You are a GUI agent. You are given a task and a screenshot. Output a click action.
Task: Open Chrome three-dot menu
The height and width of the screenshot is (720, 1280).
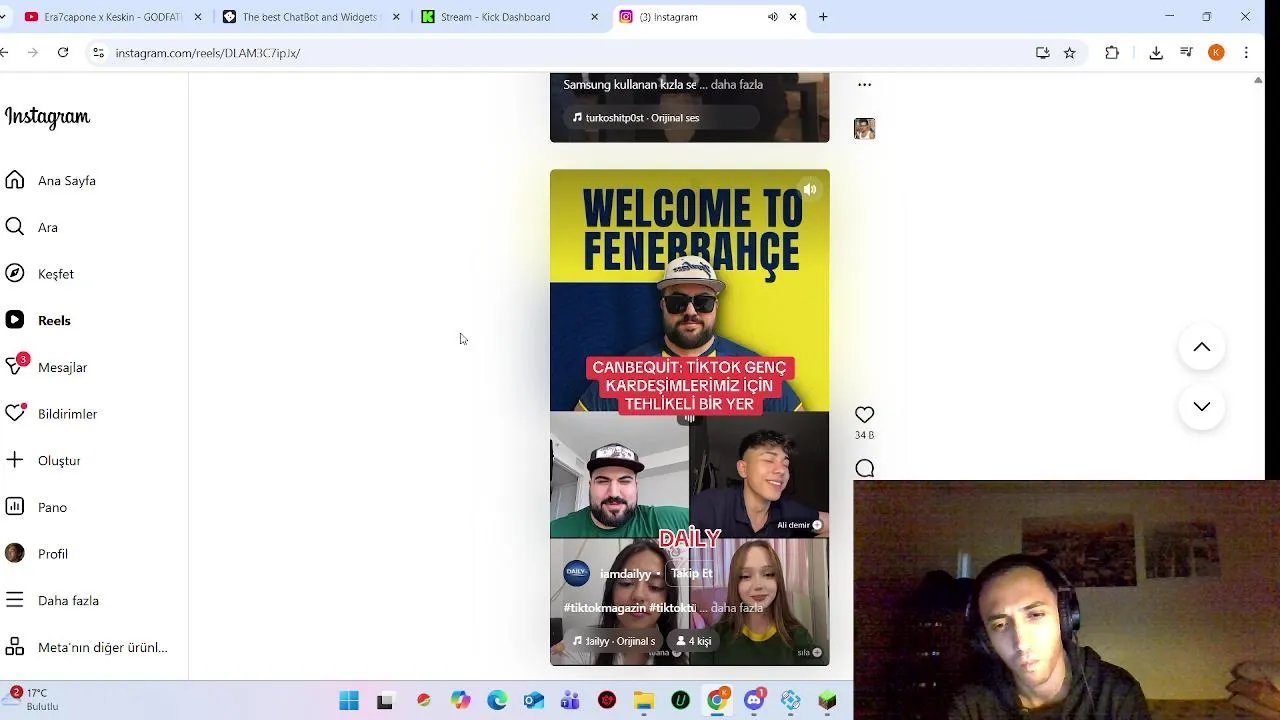click(x=1246, y=53)
